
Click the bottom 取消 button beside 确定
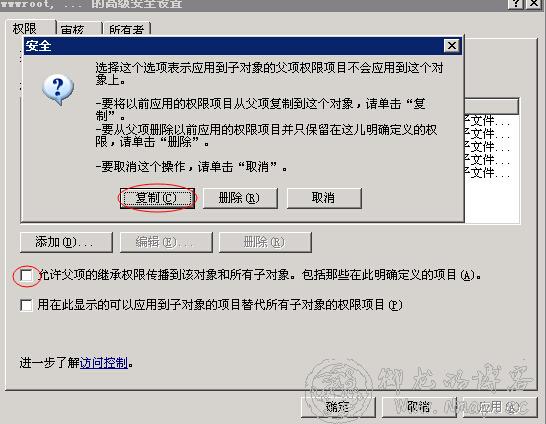[x=419, y=407]
